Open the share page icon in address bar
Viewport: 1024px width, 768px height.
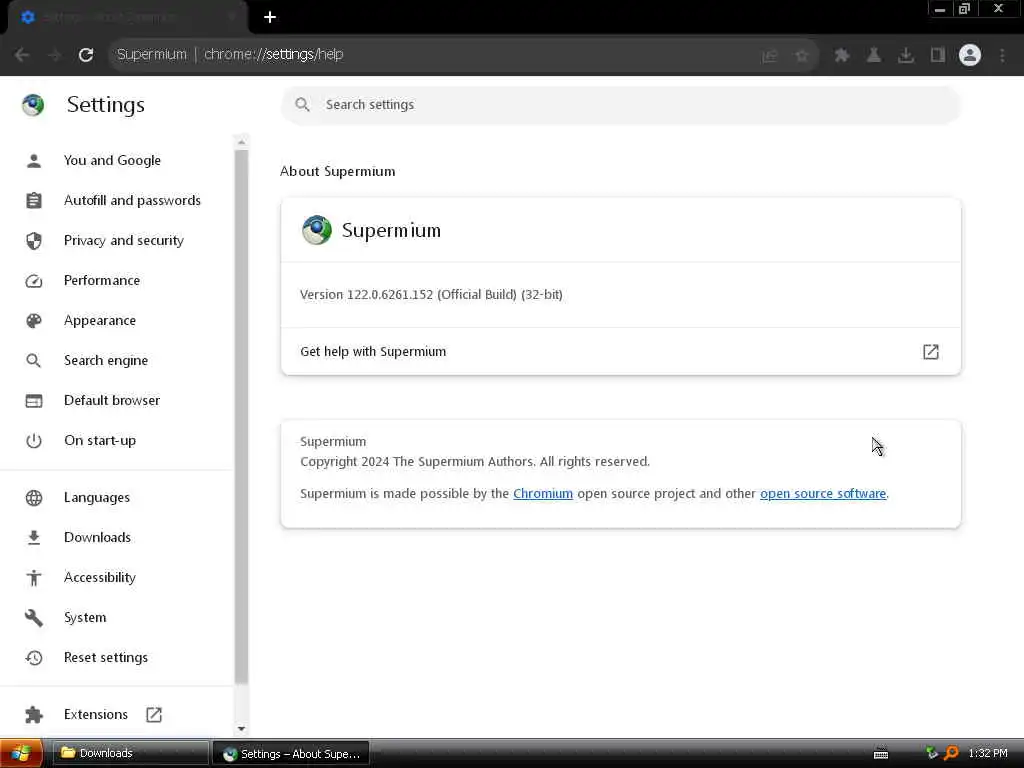tap(770, 56)
